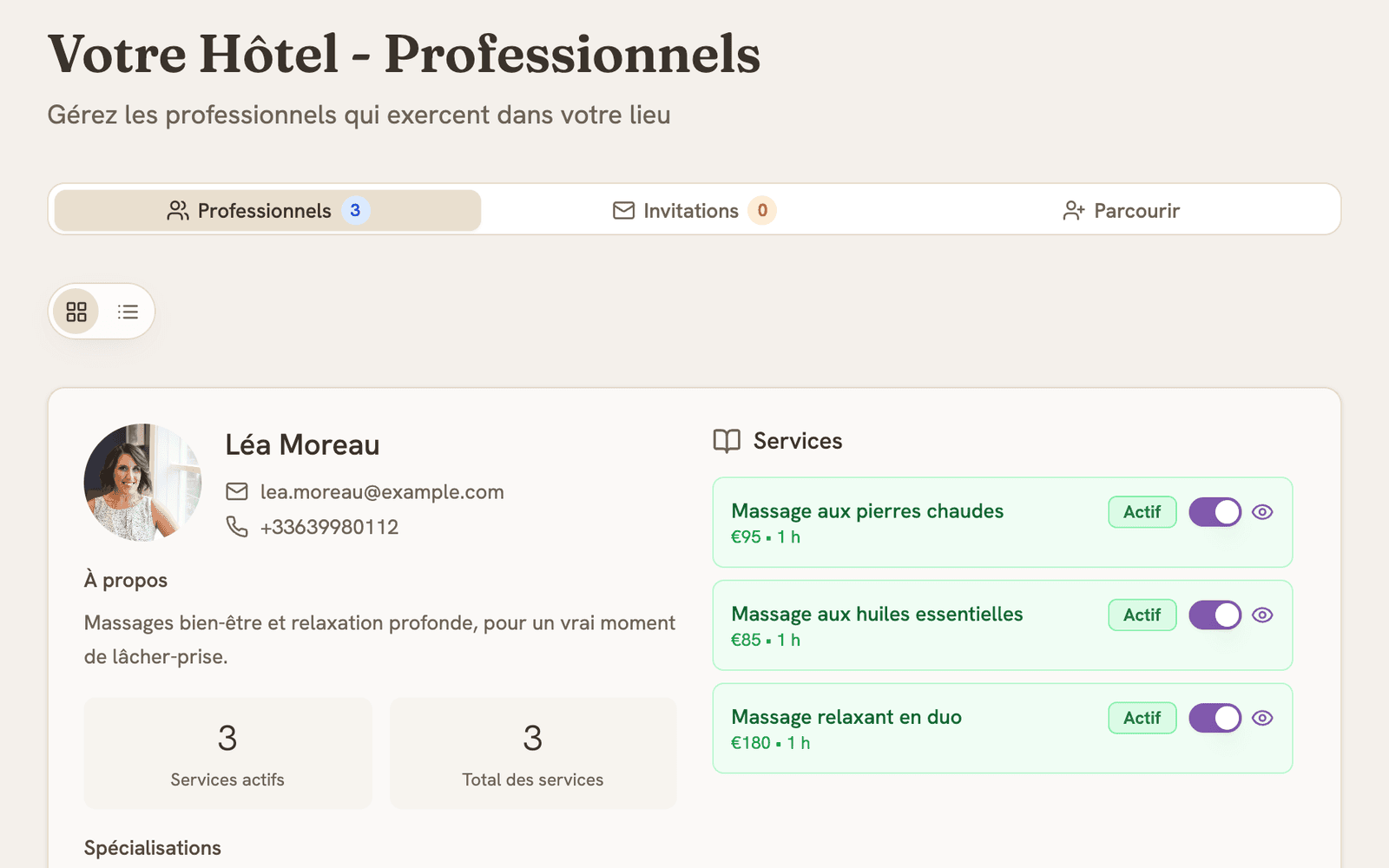Click the Massage relaxant en duo title
Screen dimensions: 1389x868
click(x=846, y=717)
